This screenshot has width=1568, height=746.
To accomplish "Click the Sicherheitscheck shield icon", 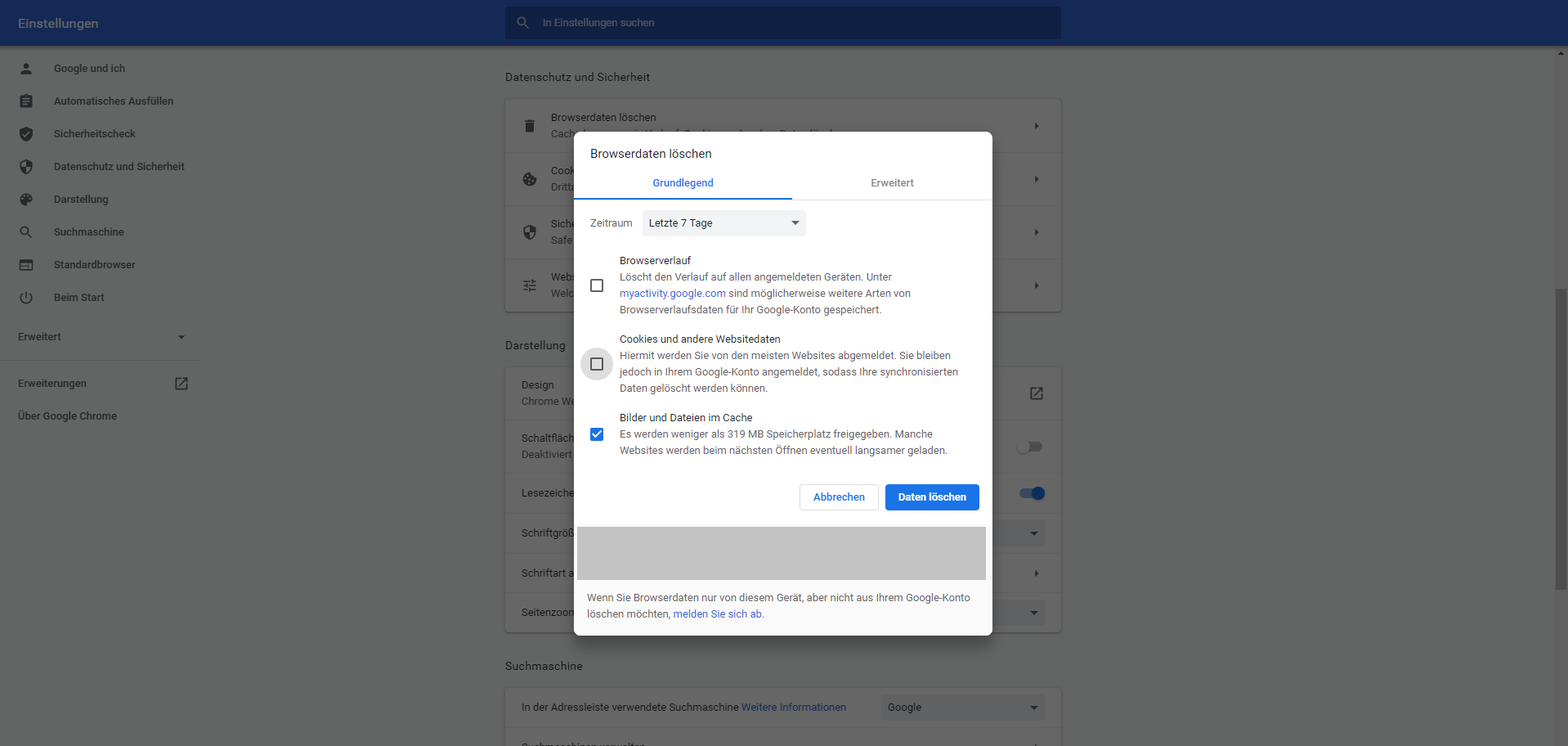I will coord(26,134).
